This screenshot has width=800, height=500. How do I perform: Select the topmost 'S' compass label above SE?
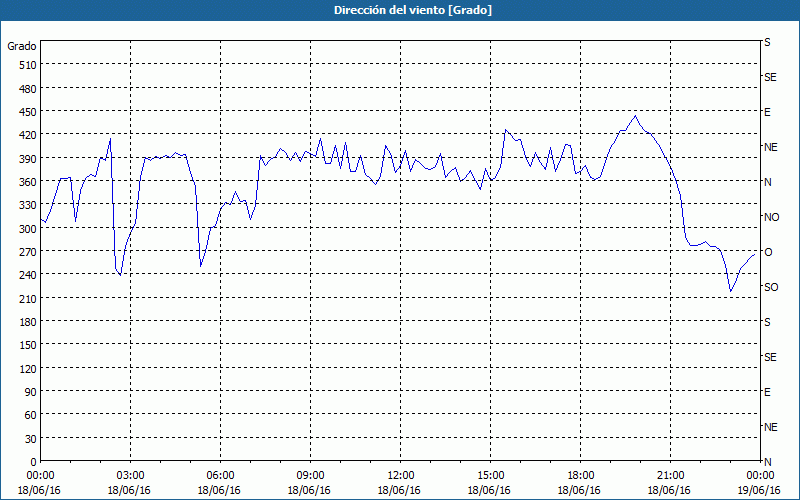coord(767,42)
